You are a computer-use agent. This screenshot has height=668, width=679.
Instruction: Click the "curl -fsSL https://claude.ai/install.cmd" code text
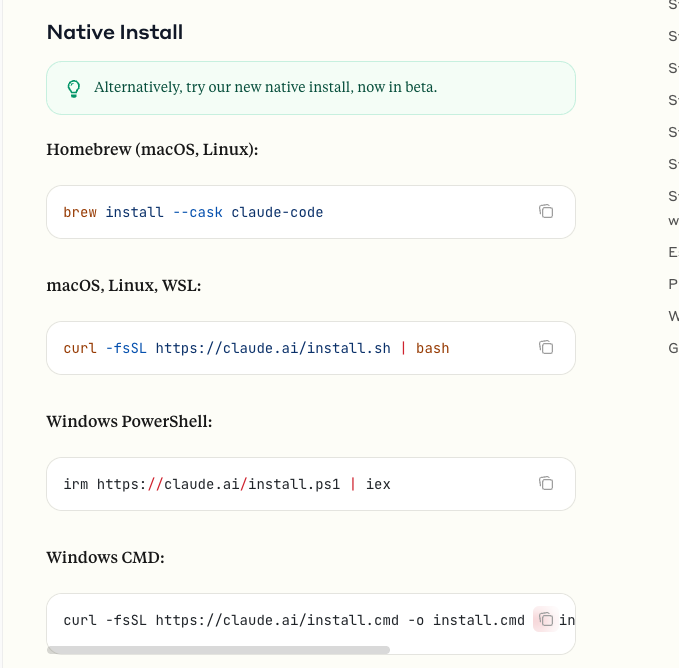point(231,620)
